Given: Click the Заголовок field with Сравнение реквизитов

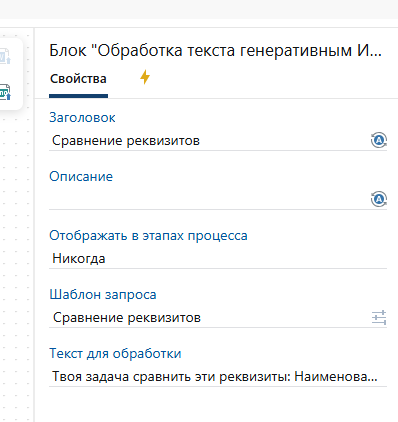Looking at the screenshot, I should coord(209,141).
